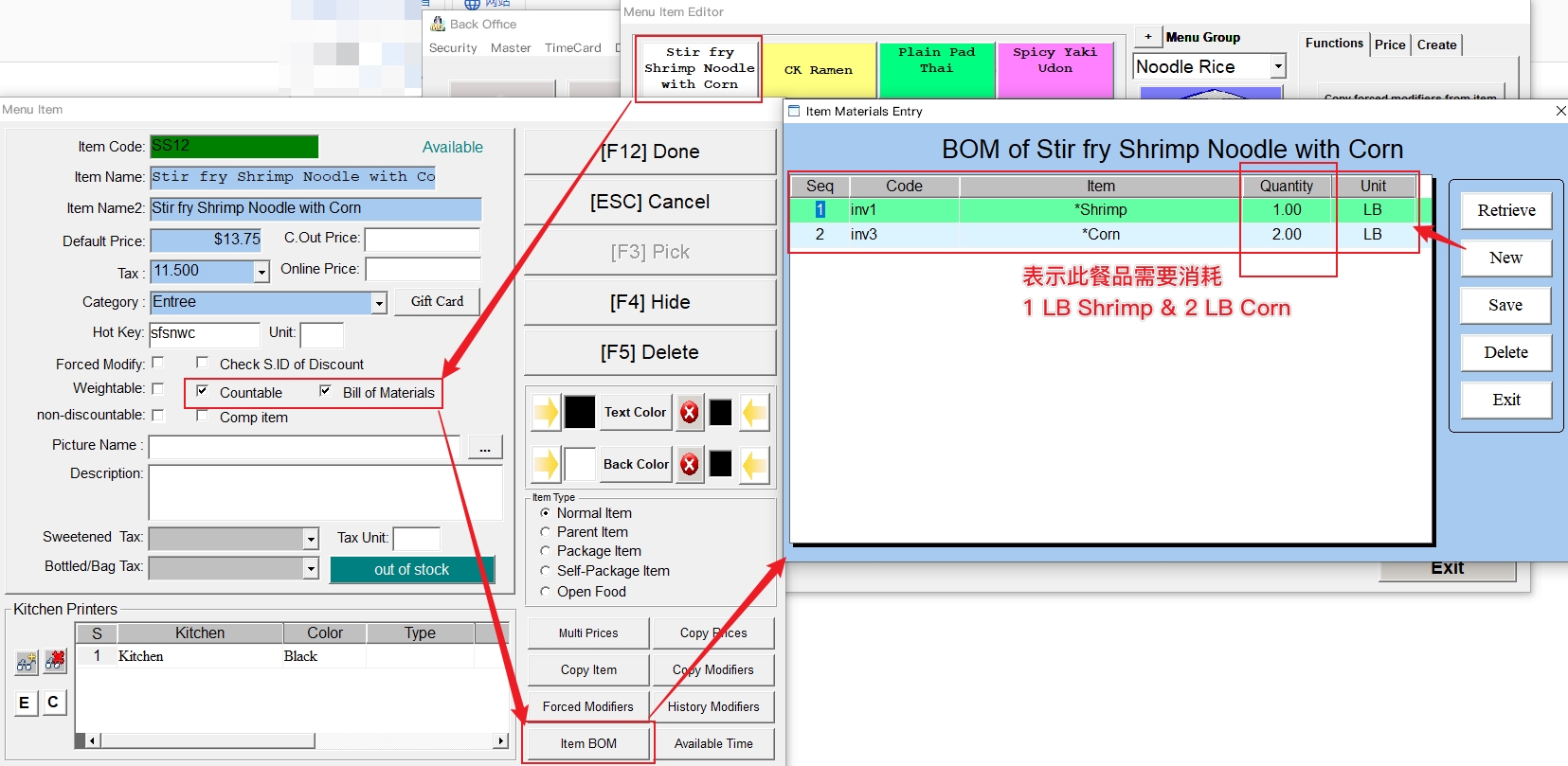Screen dimensions: 1568x766
Task: Click the yellow right arrow beside Text Color
Action: pyautogui.click(x=546, y=412)
